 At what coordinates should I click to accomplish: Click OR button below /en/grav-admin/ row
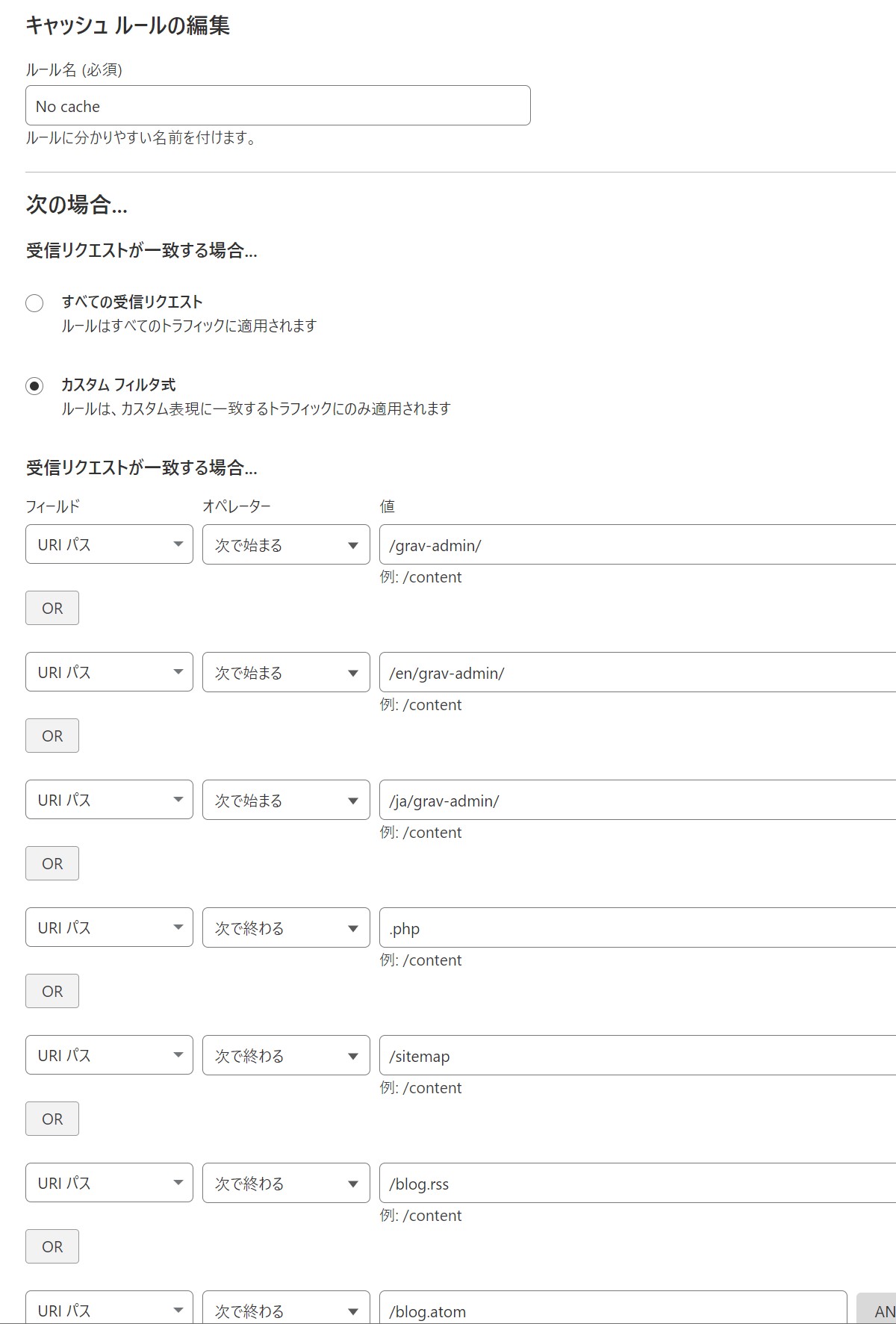52,736
